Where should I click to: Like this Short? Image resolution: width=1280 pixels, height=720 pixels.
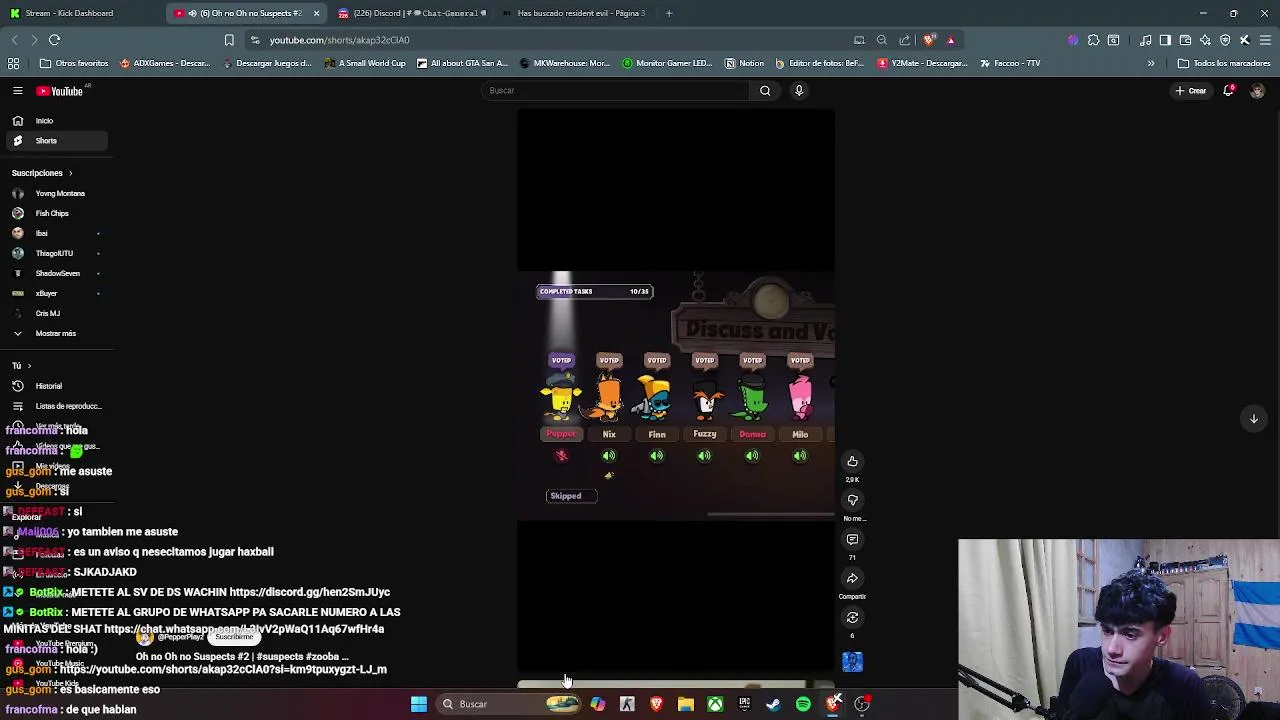point(852,462)
